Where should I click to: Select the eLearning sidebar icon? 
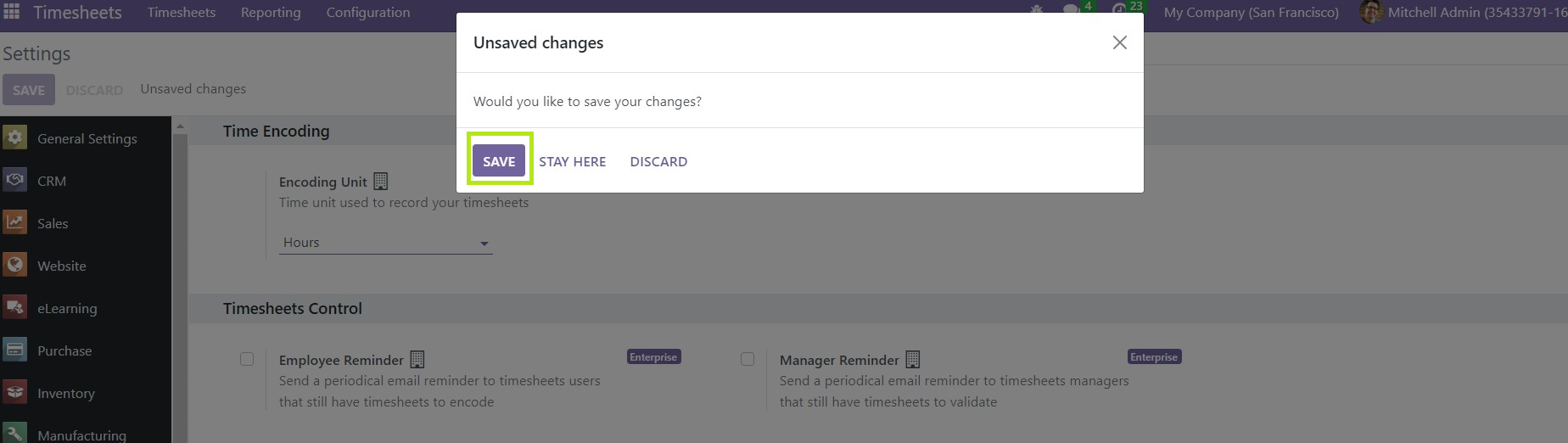pos(14,307)
